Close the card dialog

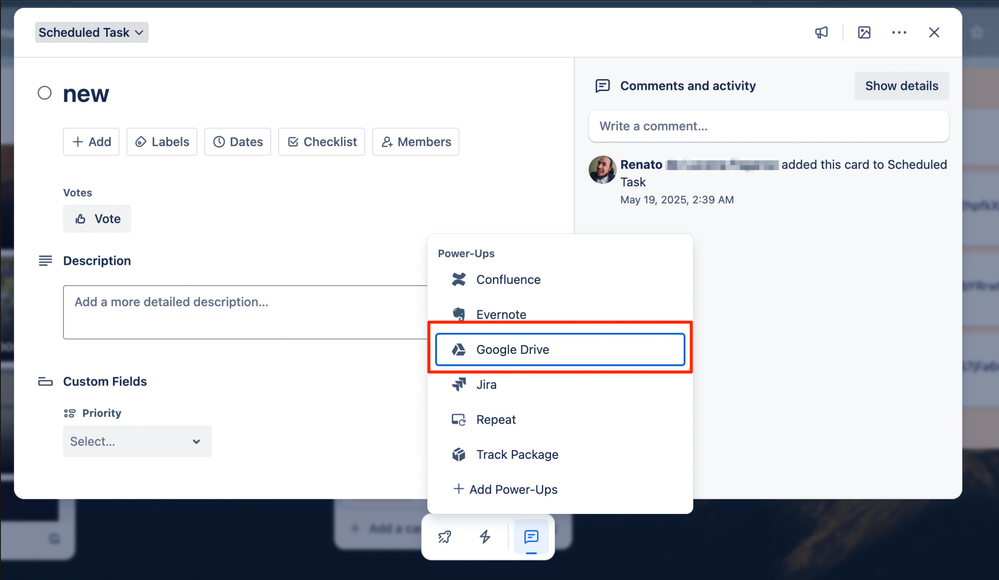coord(934,33)
